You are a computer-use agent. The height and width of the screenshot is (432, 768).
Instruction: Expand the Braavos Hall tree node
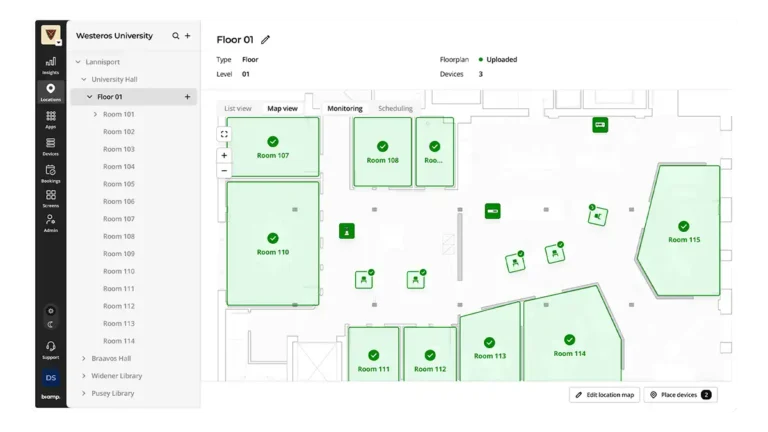[x=83, y=359]
